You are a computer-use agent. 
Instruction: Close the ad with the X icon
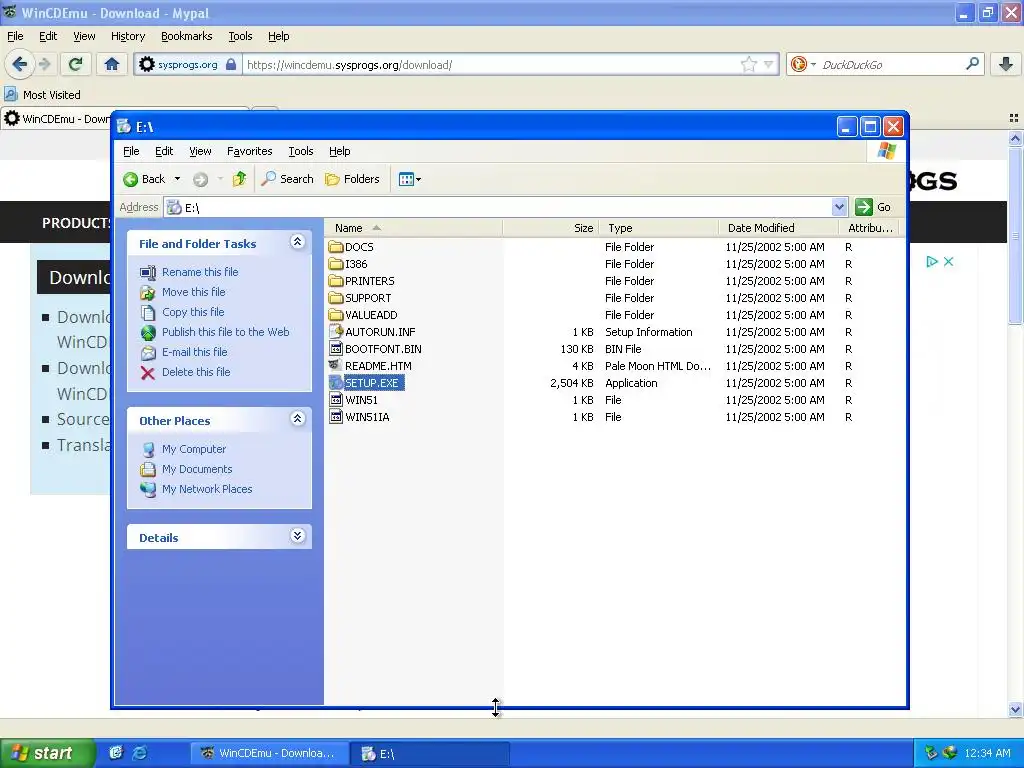(x=948, y=261)
